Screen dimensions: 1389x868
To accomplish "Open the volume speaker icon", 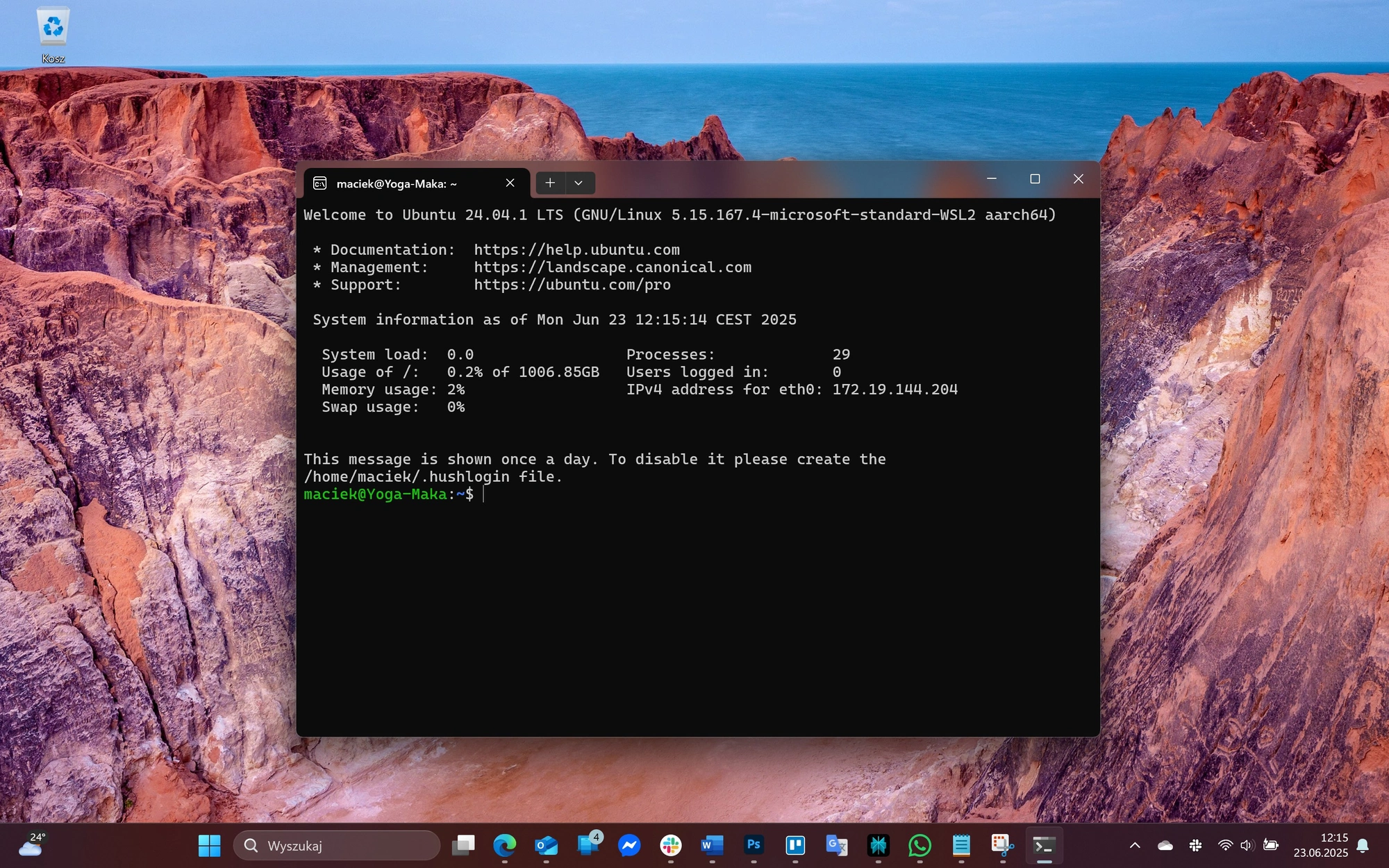I will pos(1247,845).
